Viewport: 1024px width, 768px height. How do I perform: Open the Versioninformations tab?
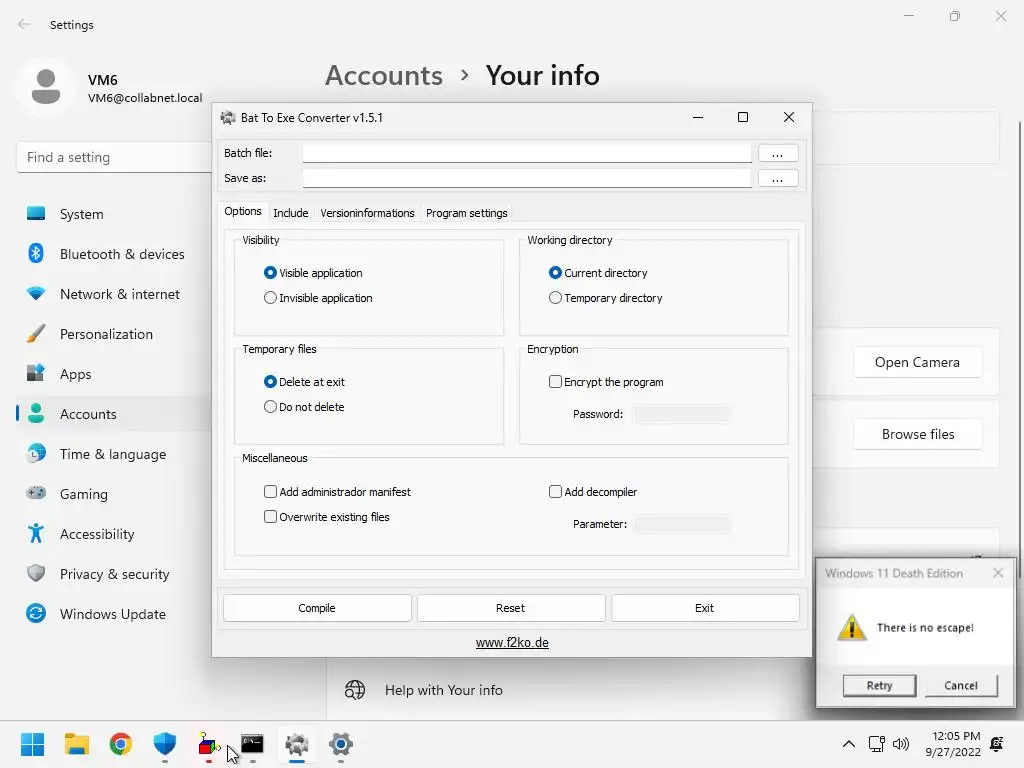coord(367,213)
